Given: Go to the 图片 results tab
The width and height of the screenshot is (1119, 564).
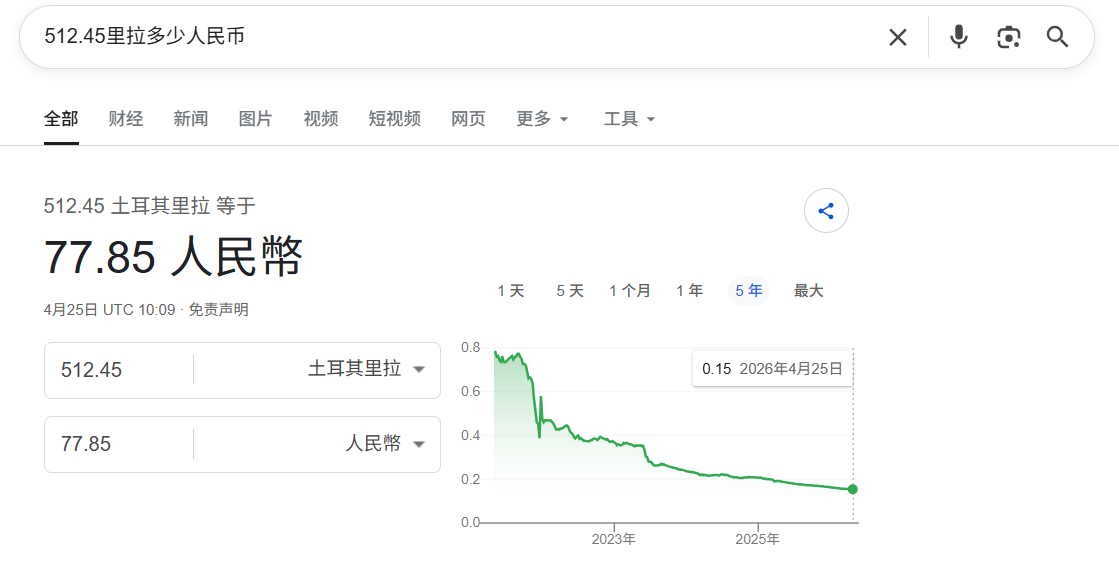Looking at the screenshot, I should [x=255, y=119].
